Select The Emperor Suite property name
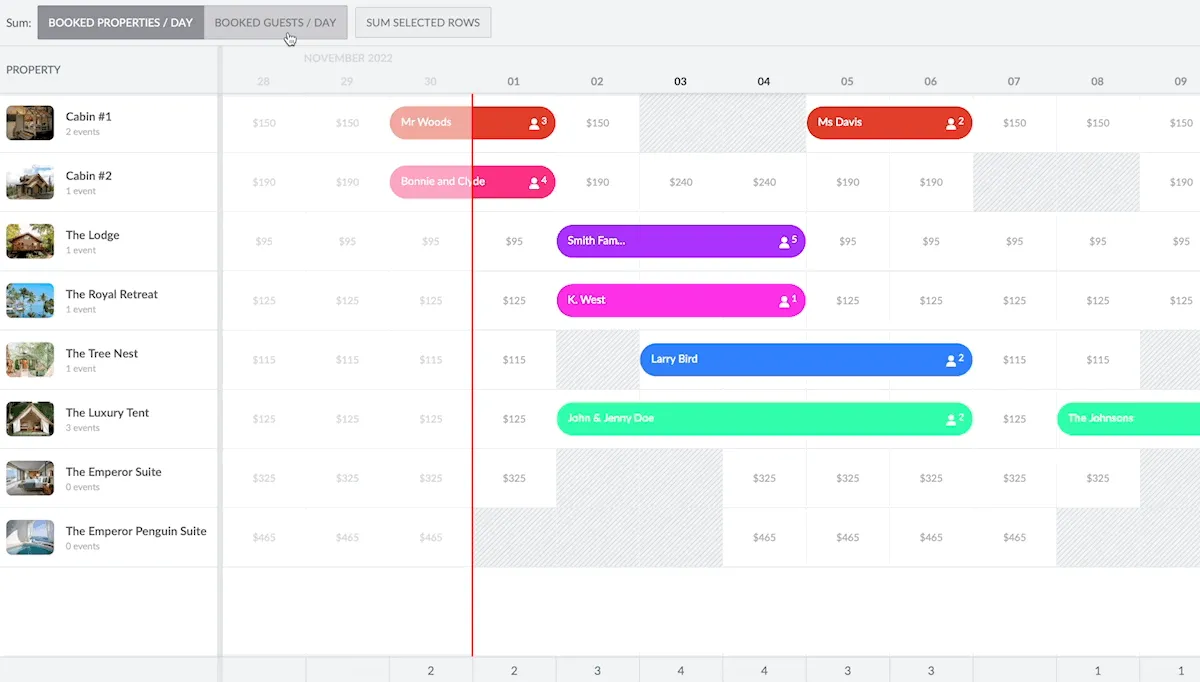Viewport: 1200px width, 682px height. [x=113, y=472]
